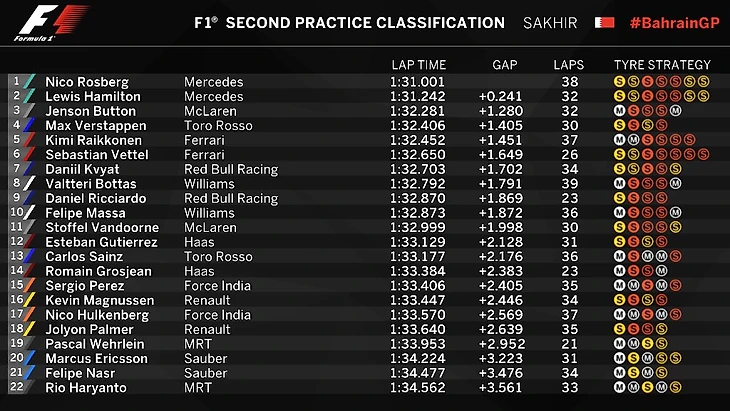The width and height of the screenshot is (730, 411).
Task: Select first tyre icon in Max Verstappen's row
Action: 620,125
